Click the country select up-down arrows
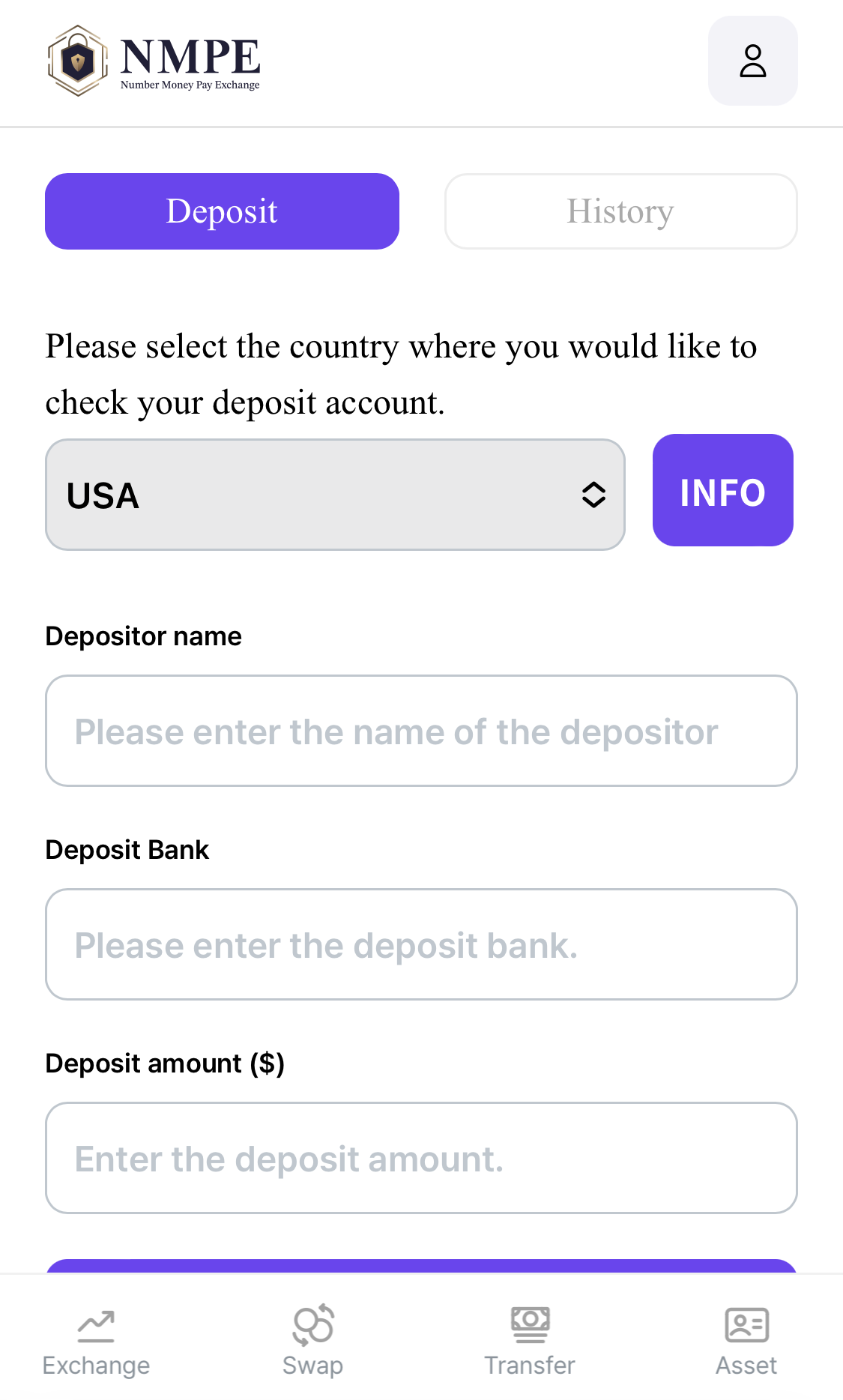The width and height of the screenshot is (843, 1400). point(593,495)
